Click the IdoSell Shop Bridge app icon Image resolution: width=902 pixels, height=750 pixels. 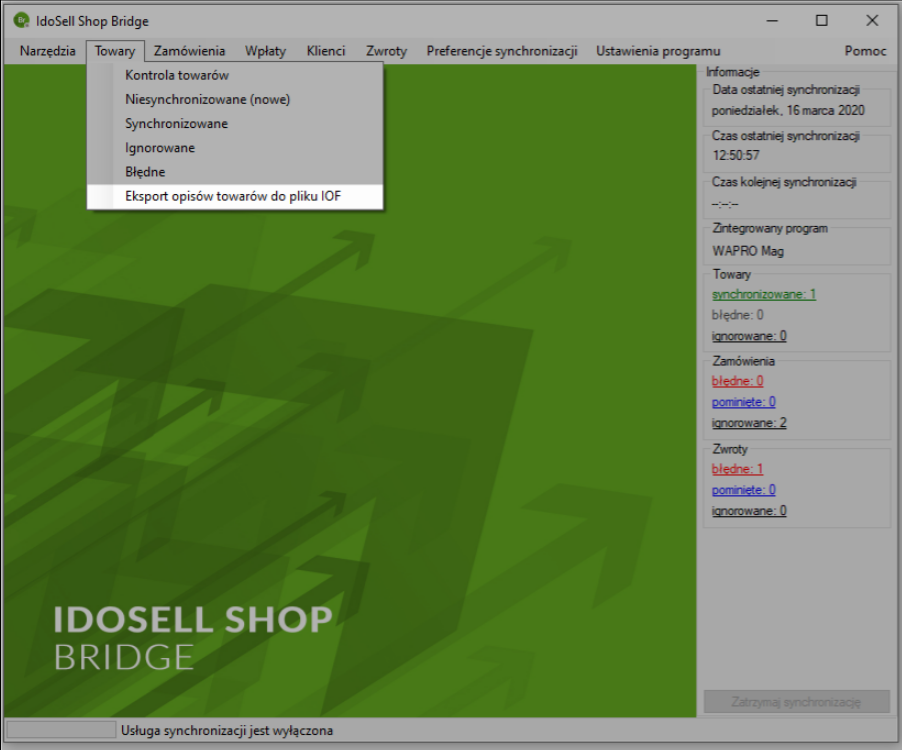21,21
